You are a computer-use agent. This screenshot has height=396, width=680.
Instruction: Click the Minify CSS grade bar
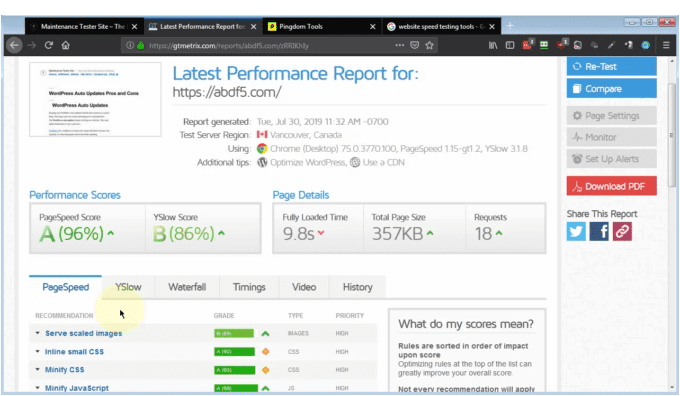point(235,370)
